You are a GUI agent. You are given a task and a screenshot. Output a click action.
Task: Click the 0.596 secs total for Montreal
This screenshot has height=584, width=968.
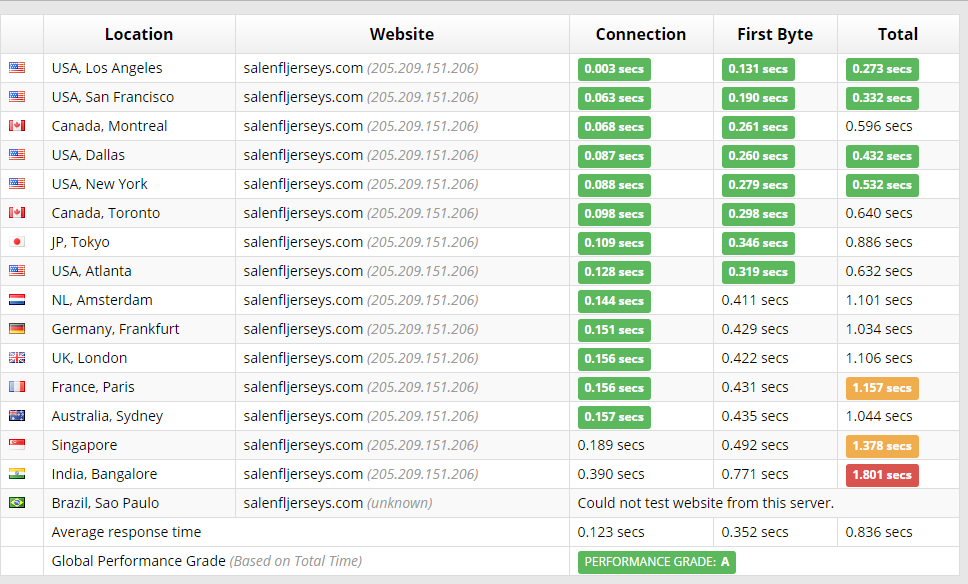(x=879, y=126)
